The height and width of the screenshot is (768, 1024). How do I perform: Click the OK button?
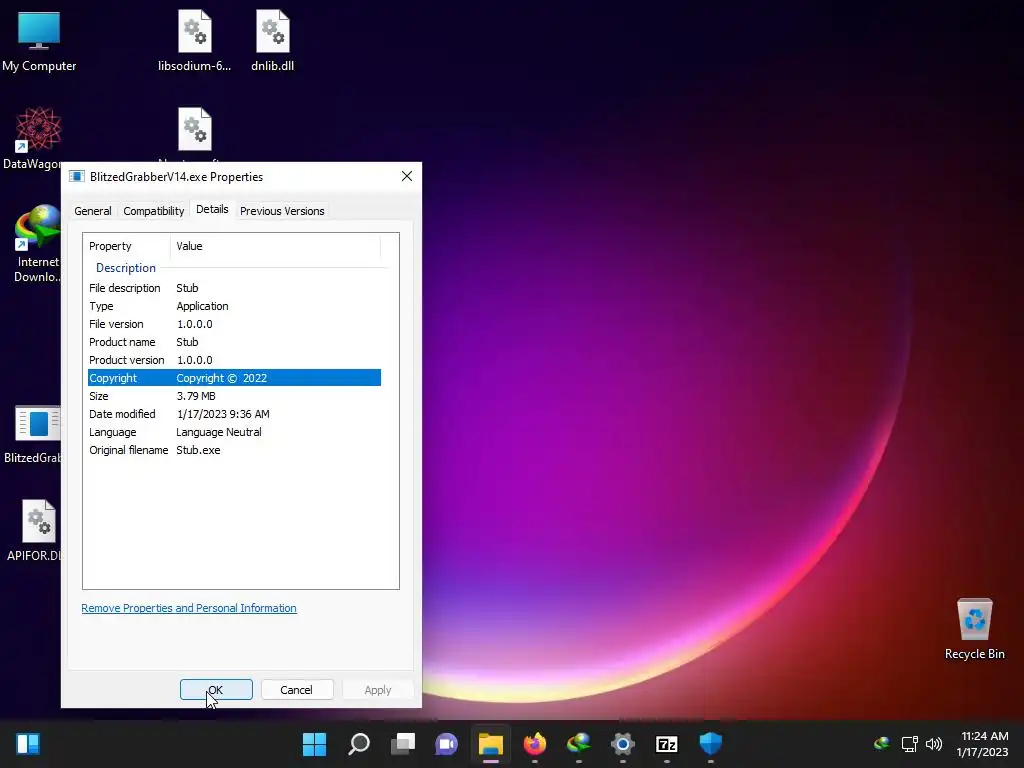tap(216, 690)
